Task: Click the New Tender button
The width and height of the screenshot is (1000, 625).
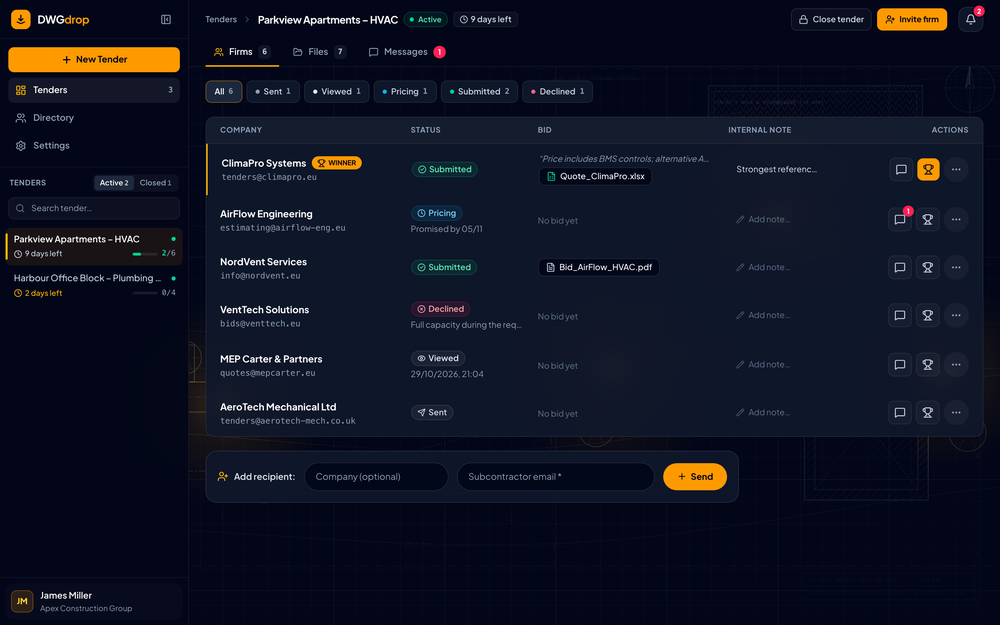Action: pos(94,59)
